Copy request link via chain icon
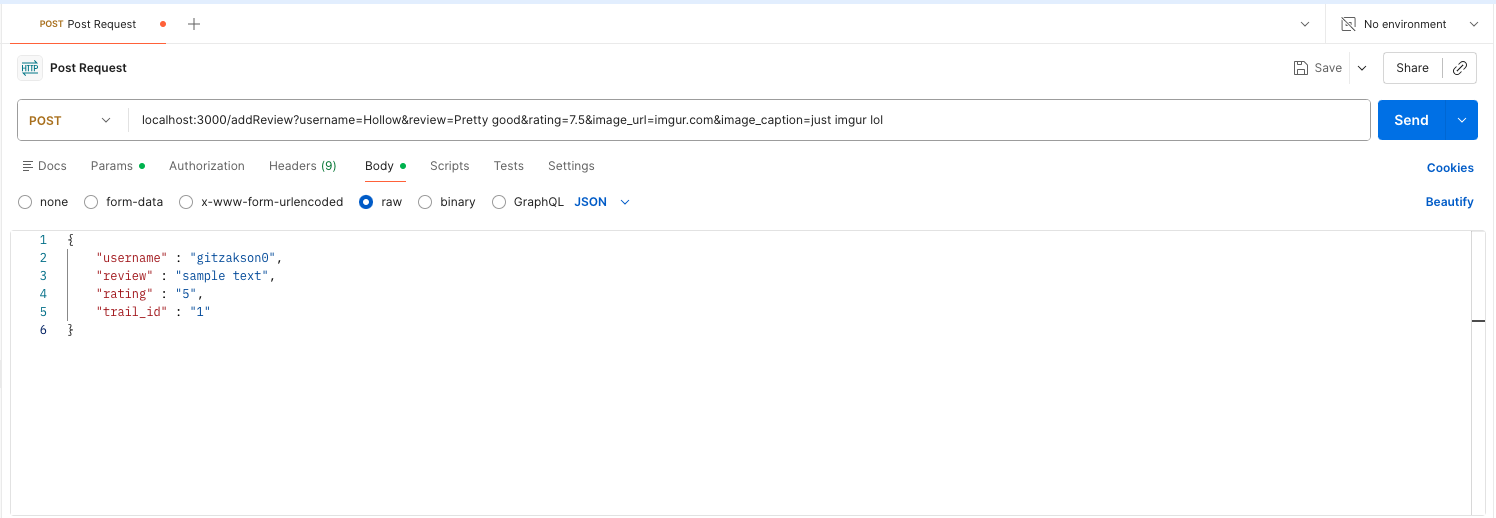This screenshot has height=518, width=1496. click(1460, 68)
